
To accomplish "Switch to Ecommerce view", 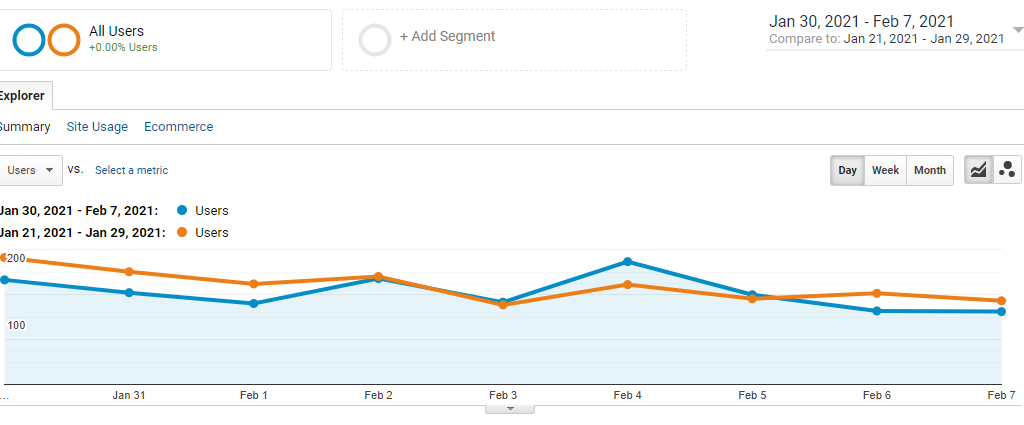I will 178,127.
